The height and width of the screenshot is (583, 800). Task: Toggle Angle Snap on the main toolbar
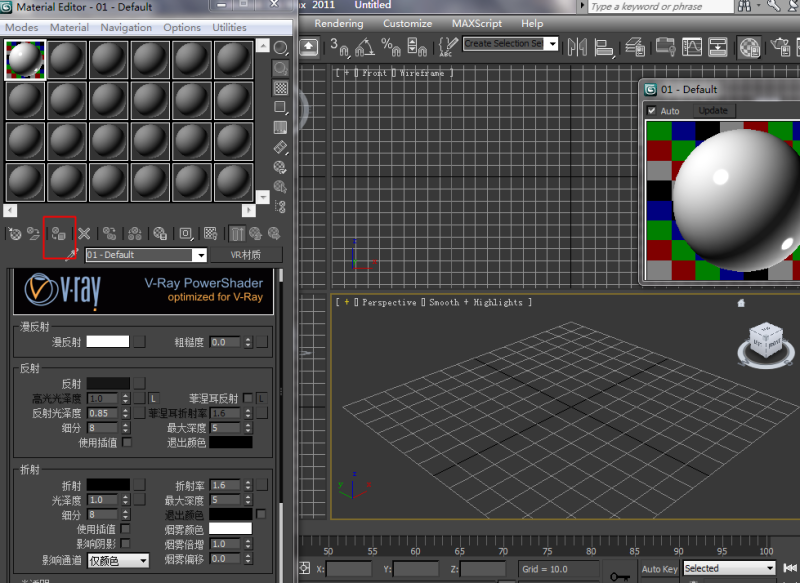click(362, 46)
